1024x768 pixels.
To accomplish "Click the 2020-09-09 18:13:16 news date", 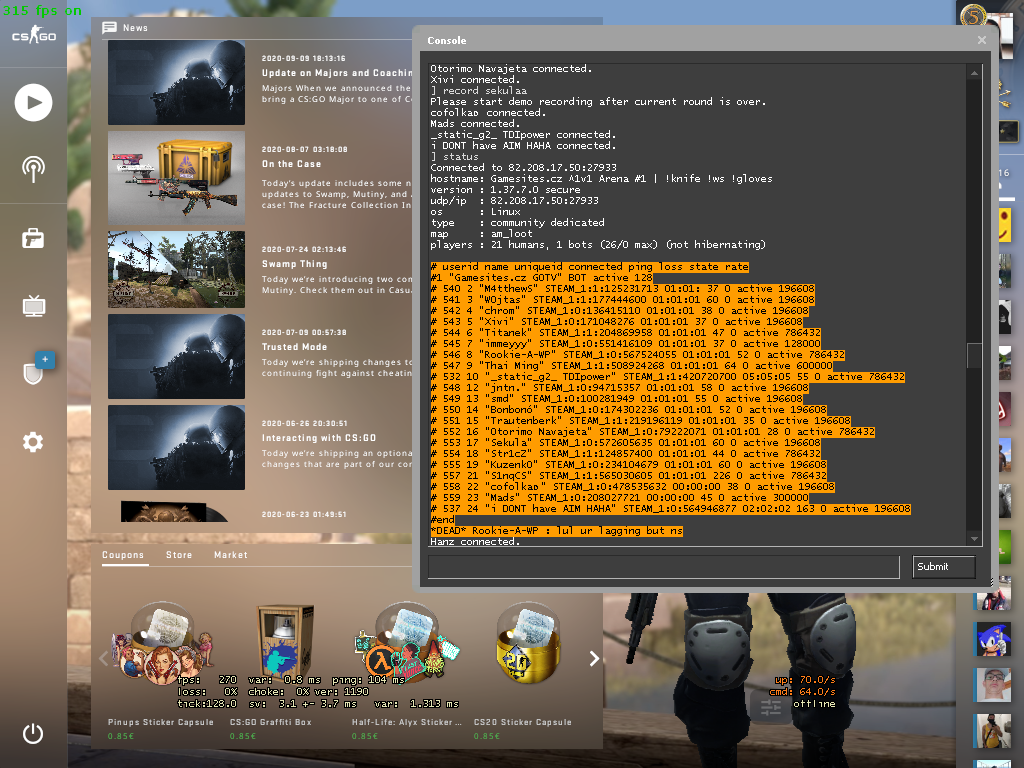I will (x=304, y=58).
